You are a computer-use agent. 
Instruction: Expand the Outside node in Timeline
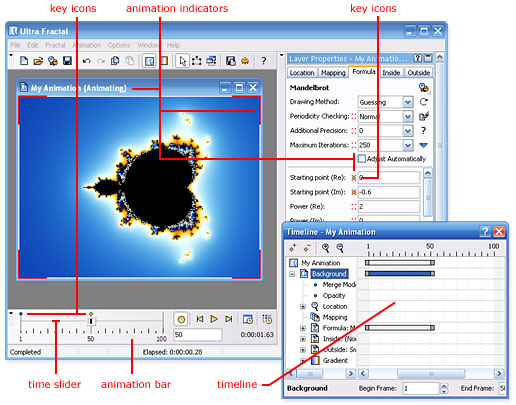tap(303, 350)
